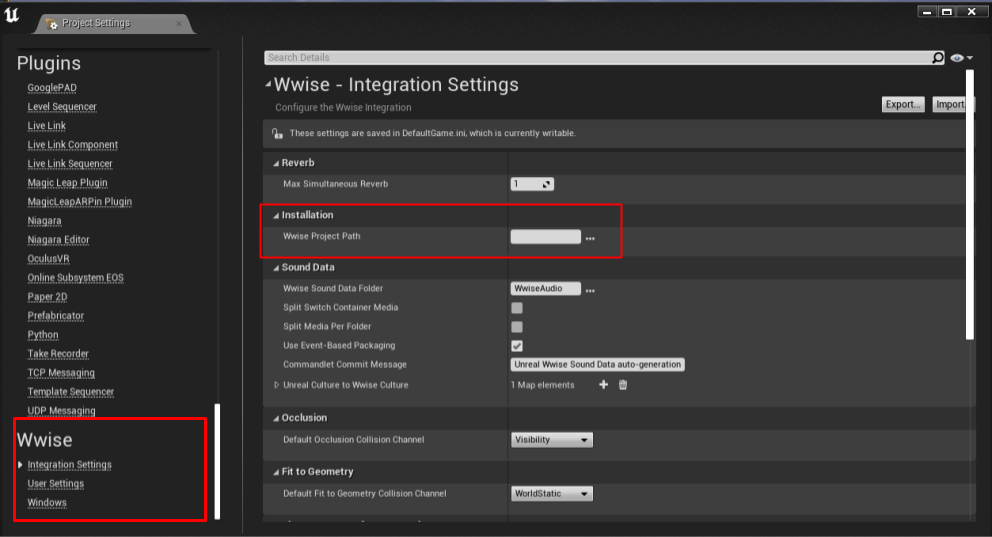Click the Unreal Engine logo icon
The height and width of the screenshot is (537, 992).
pyautogui.click(x=12, y=15)
